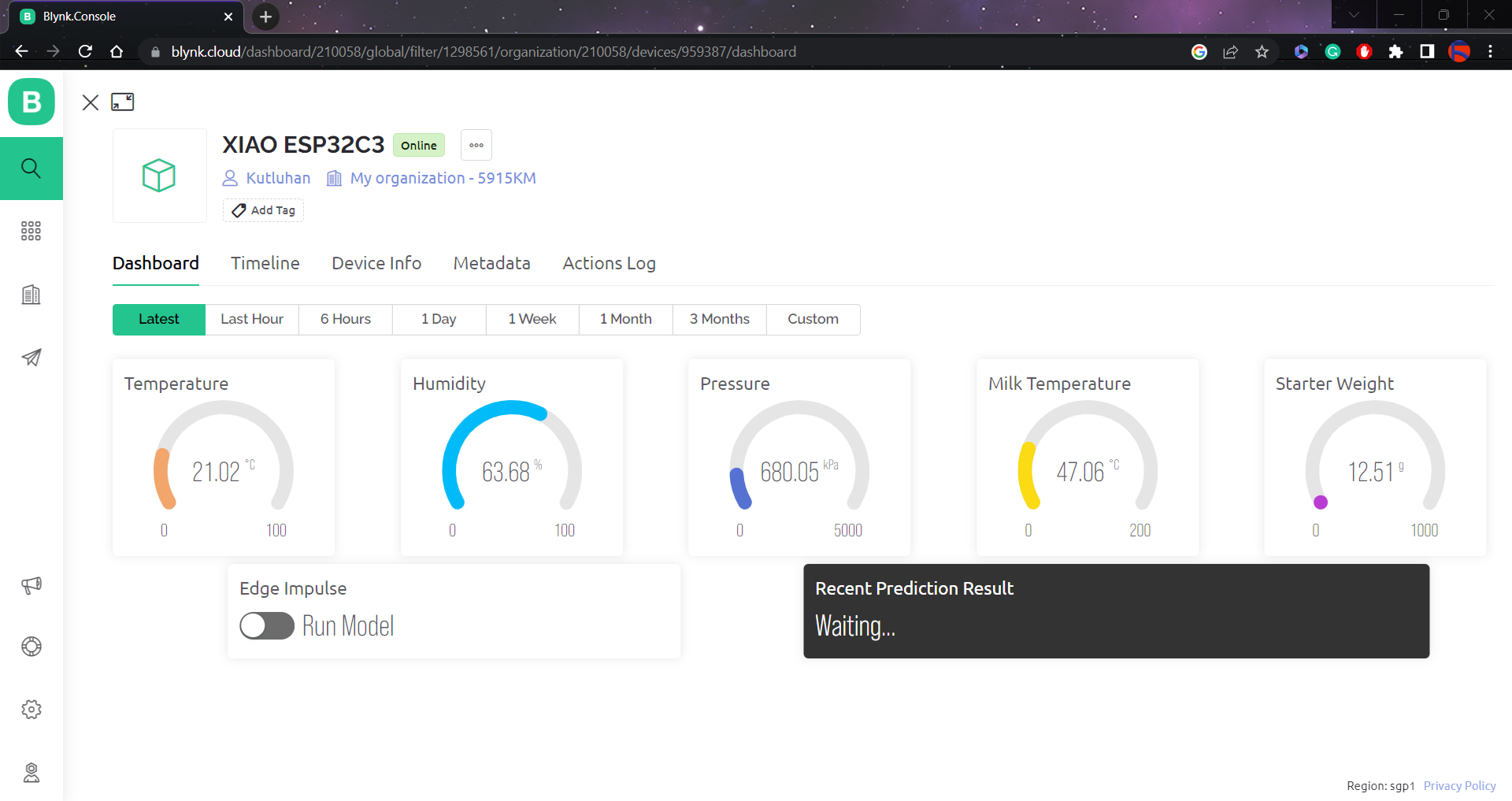The height and width of the screenshot is (801, 1512).
Task: Click the Add Tag button
Action: (x=263, y=210)
